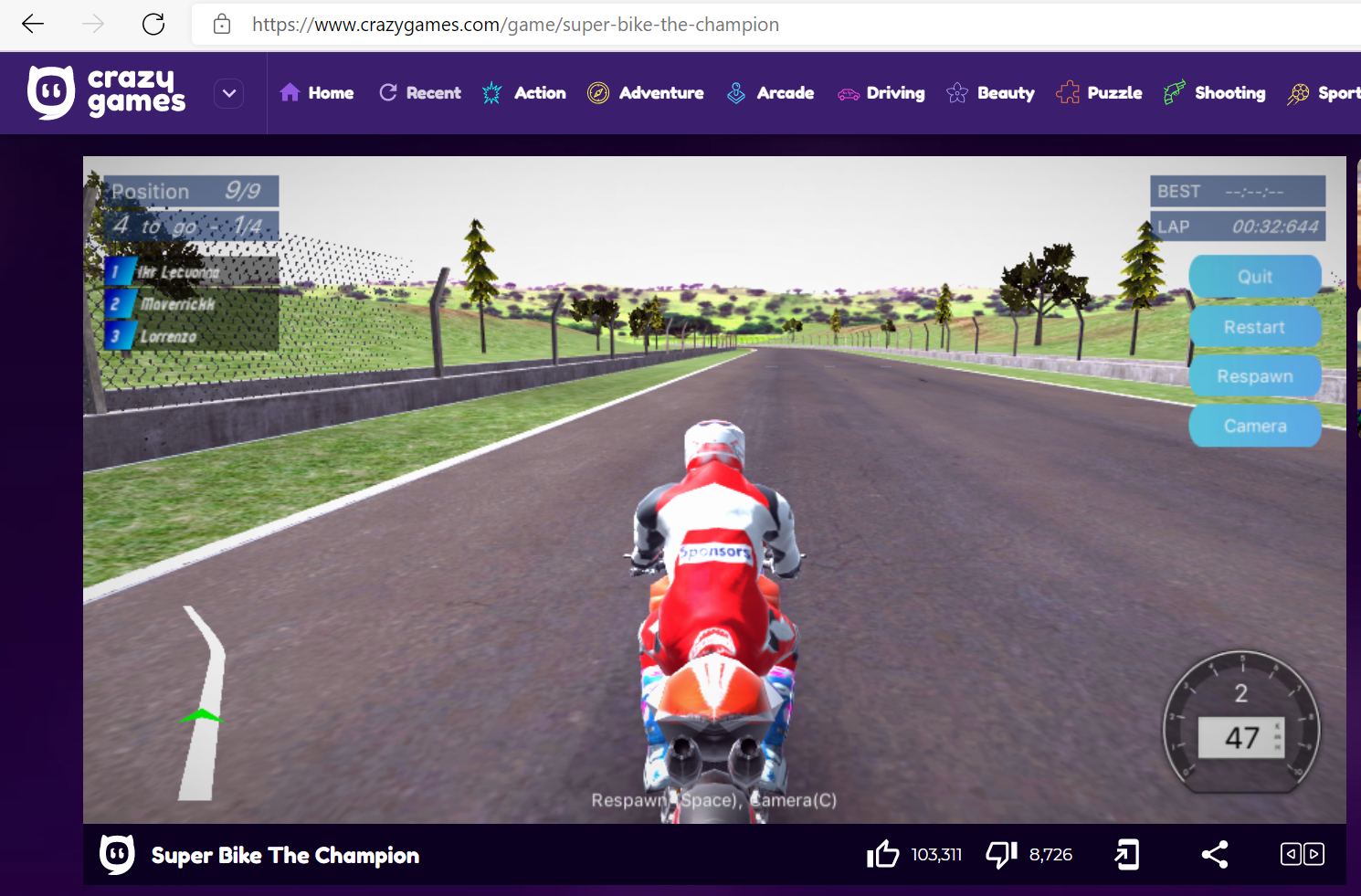The image size is (1361, 896).
Task: Click the speedometer showing 47
Action: (x=1241, y=722)
